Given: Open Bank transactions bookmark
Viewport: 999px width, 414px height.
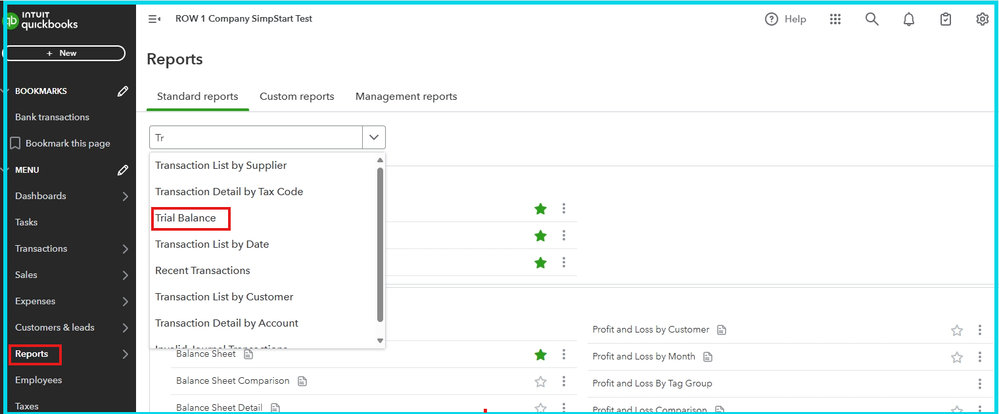Looking at the screenshot, I should (52, 117).
